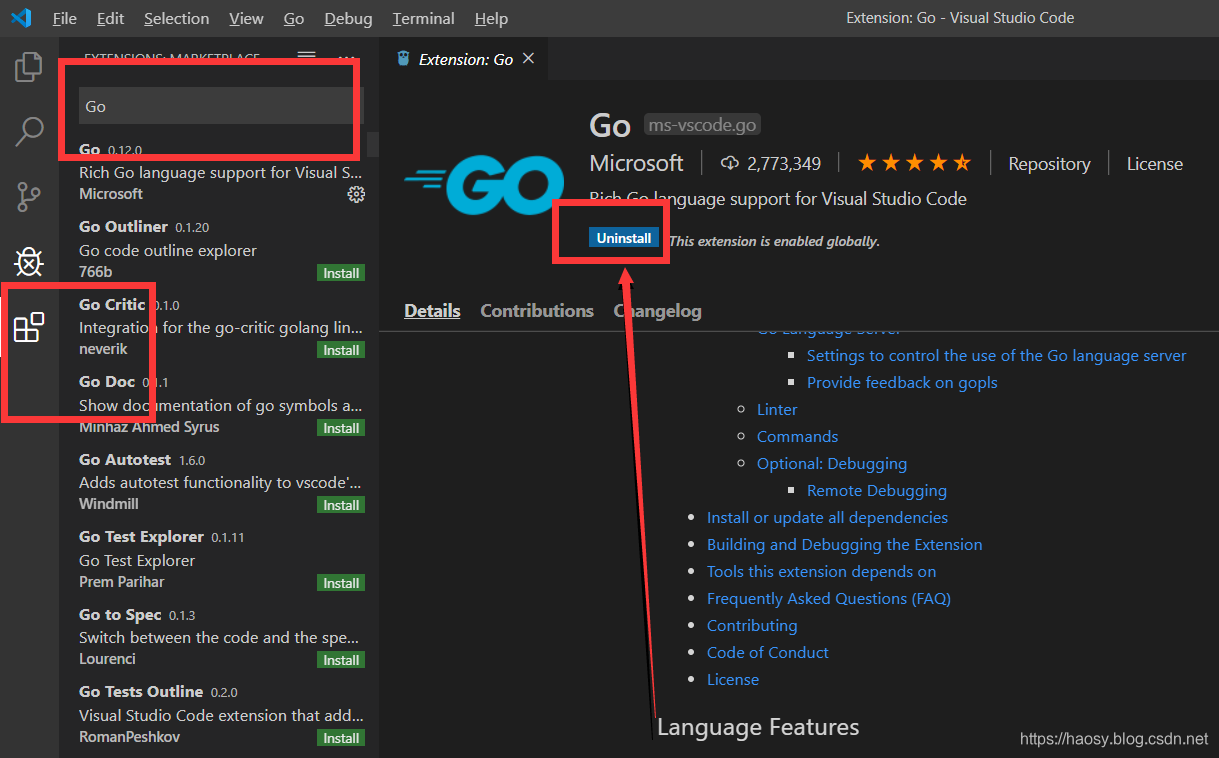Screen dimensions: 1219x758
Task: Click the VS Code logo icon
Action: (21, 18)
